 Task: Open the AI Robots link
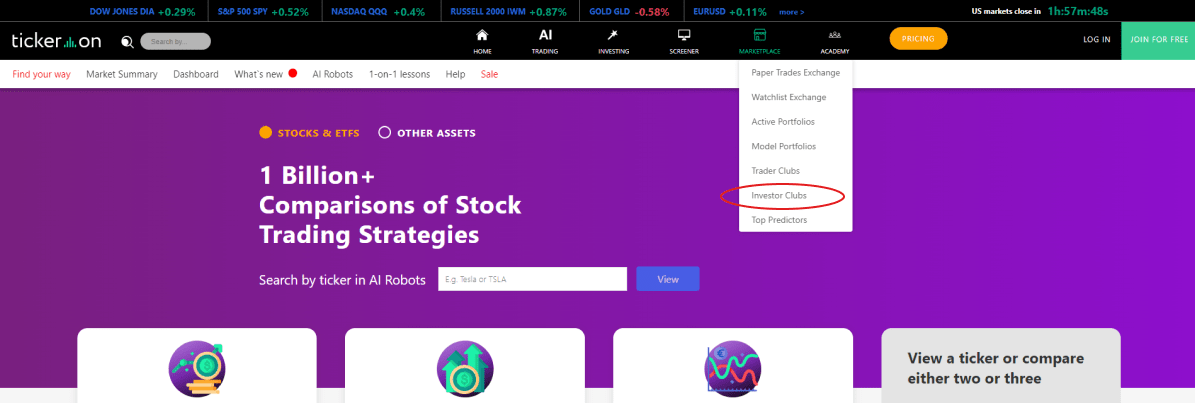(x=332, y=74)
